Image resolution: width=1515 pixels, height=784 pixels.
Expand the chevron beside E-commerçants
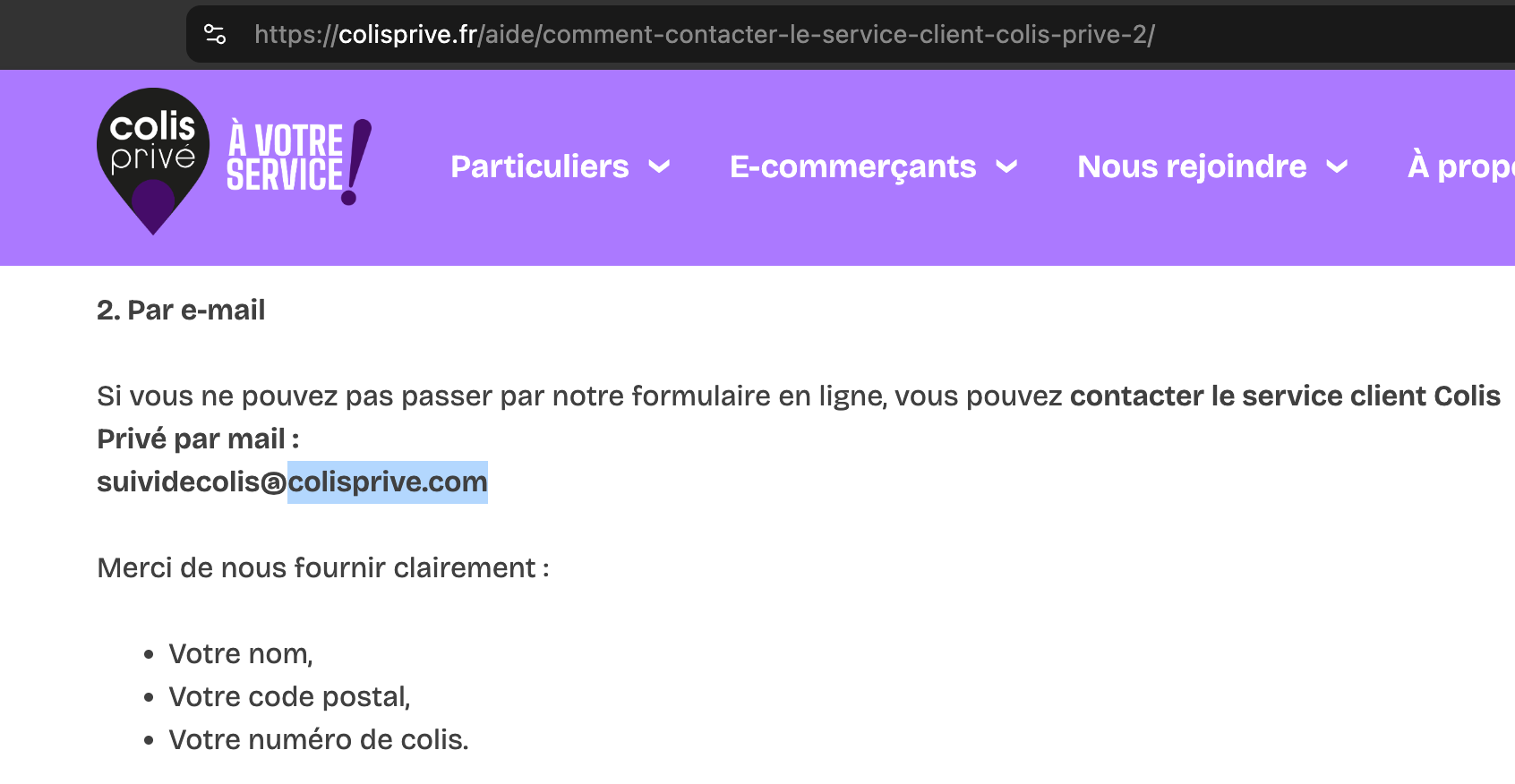click(x=1007, y=167)
